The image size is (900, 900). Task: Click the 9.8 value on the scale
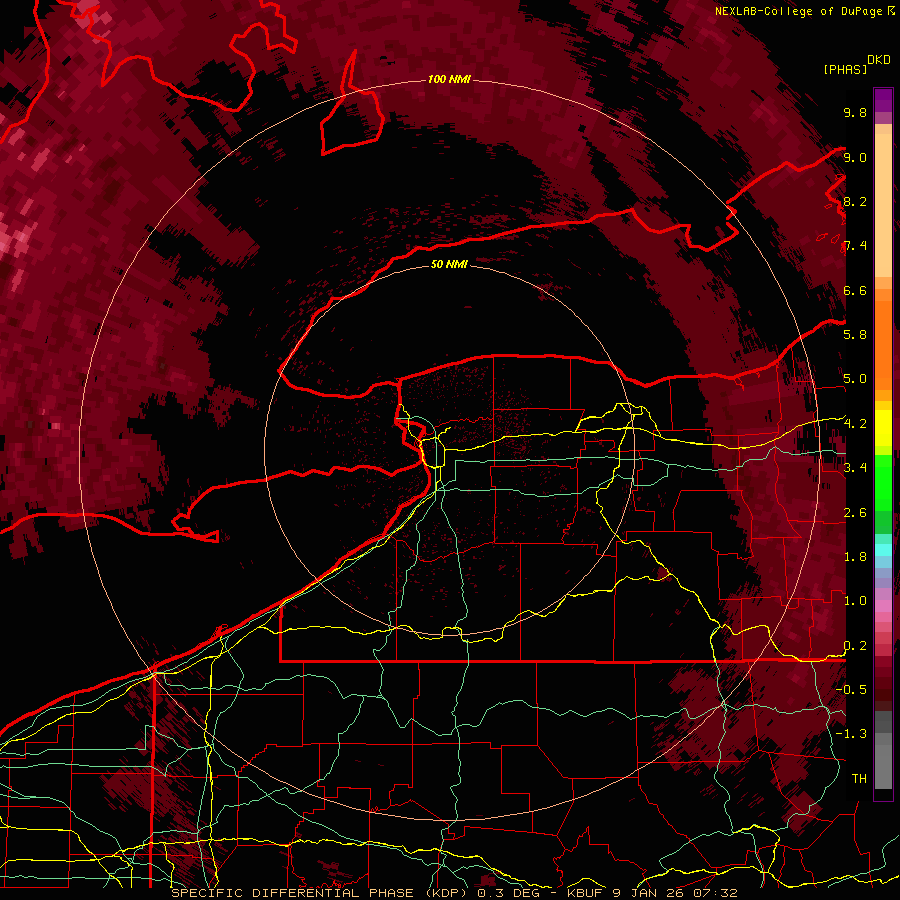(x=855, y=112)
